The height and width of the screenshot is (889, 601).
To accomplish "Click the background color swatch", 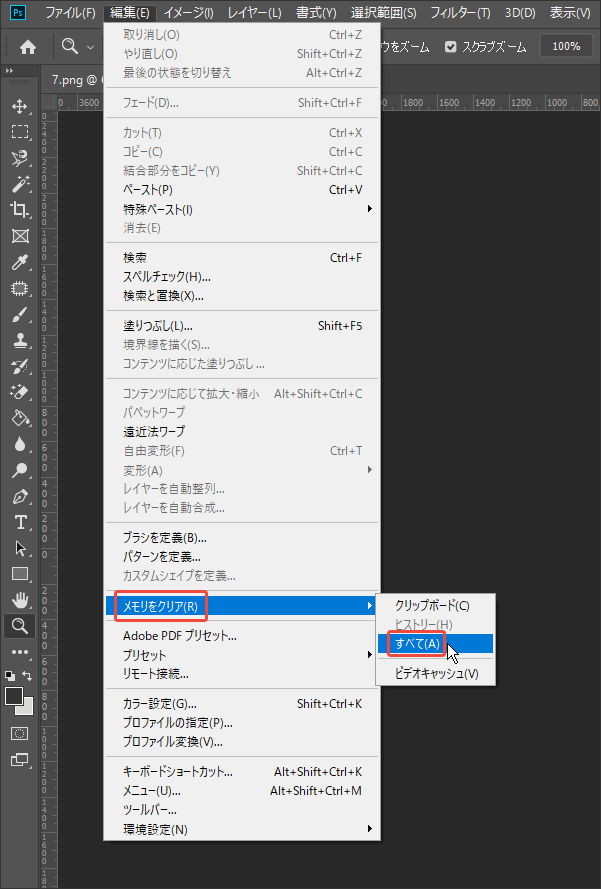I will 27,709.
